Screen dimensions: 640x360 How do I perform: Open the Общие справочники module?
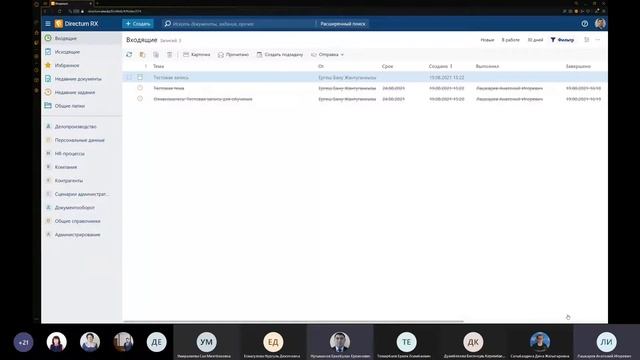pos(82,221)
